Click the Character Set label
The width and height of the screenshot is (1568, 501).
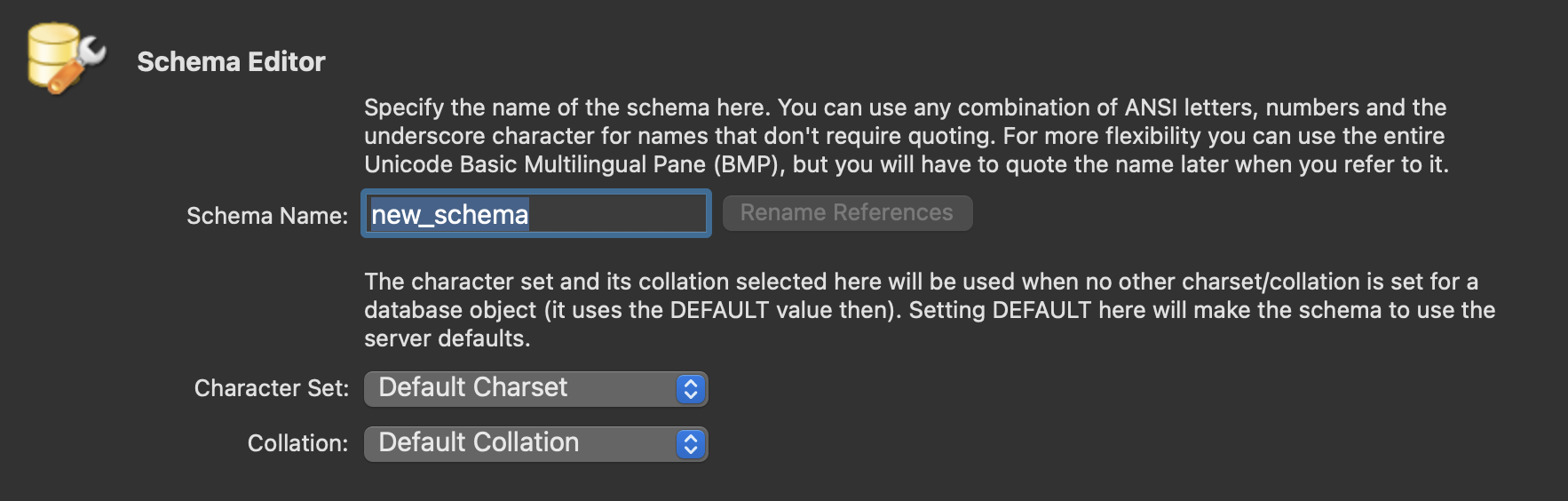tap(271, 388)
